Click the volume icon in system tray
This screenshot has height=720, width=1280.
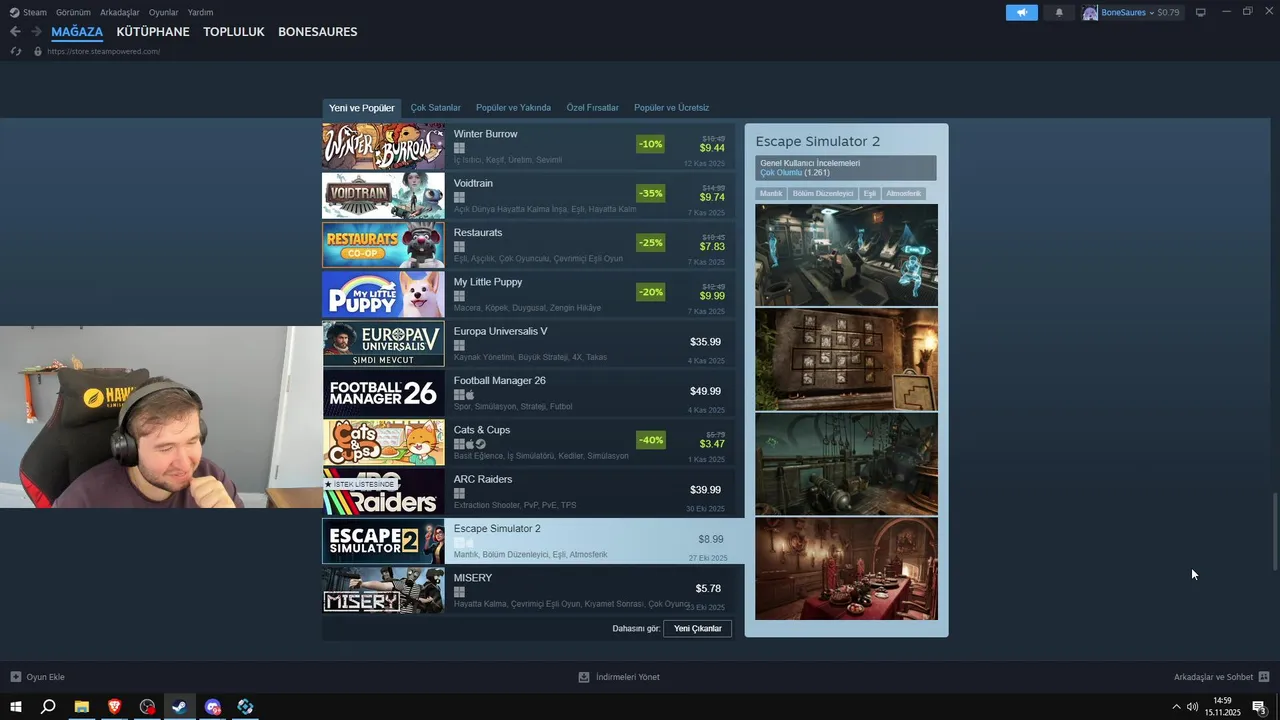(1192, 707)
